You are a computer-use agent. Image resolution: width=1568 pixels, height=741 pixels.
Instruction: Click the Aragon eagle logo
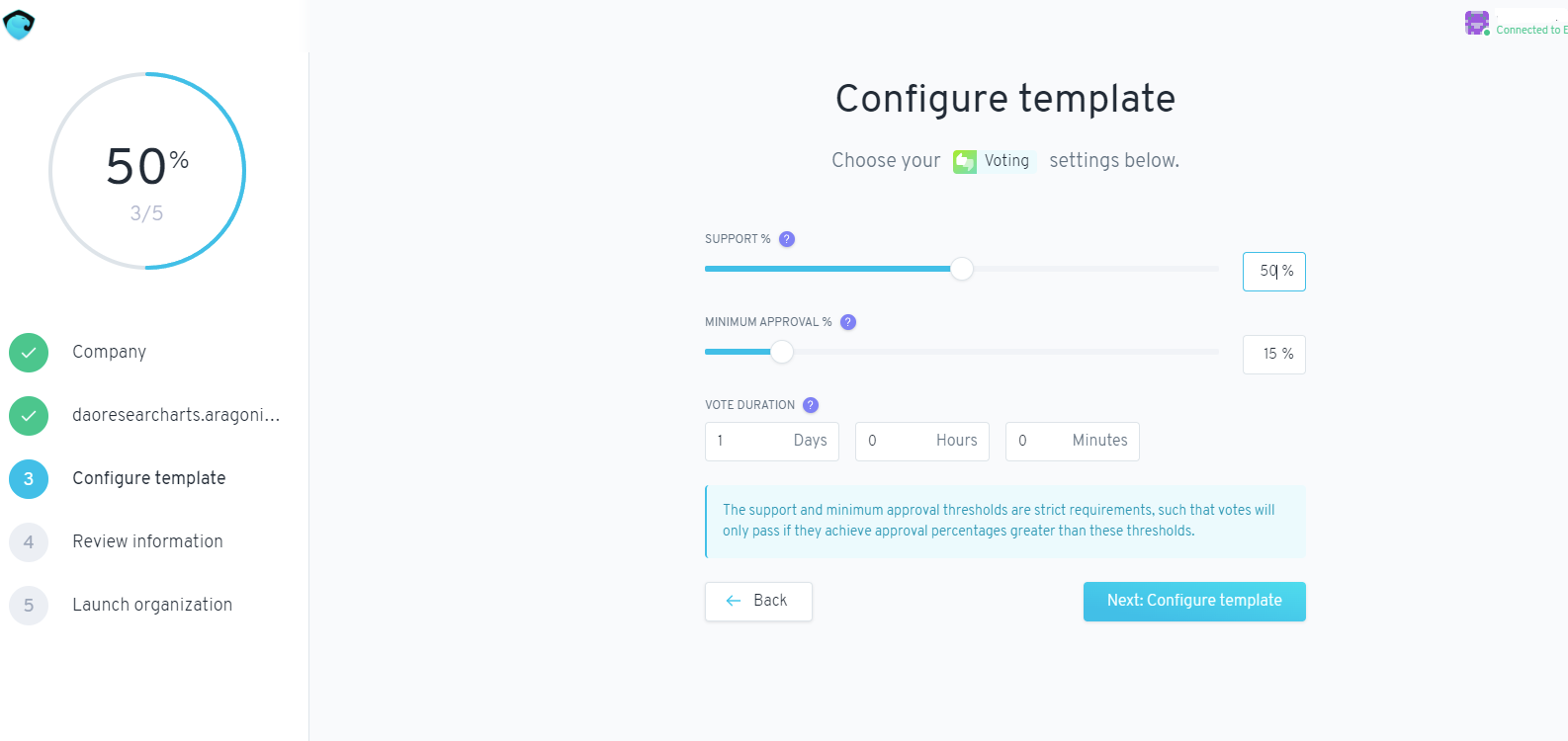click(19, 25)
